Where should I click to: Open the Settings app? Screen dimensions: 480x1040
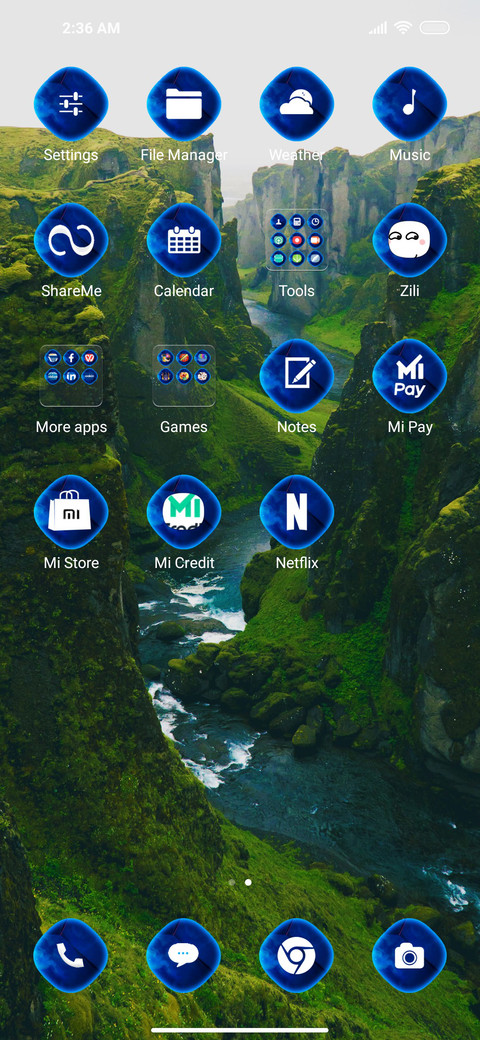point(71,104)
